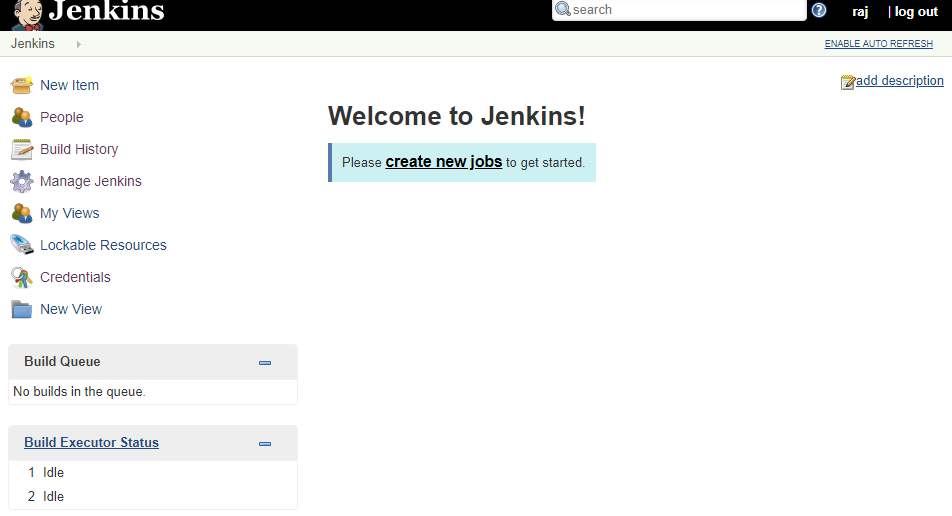Image resolution: width=952 pixels, height=516 pixels.
Task: Collapse the Build Queue panel
Action: click(265, 363)
